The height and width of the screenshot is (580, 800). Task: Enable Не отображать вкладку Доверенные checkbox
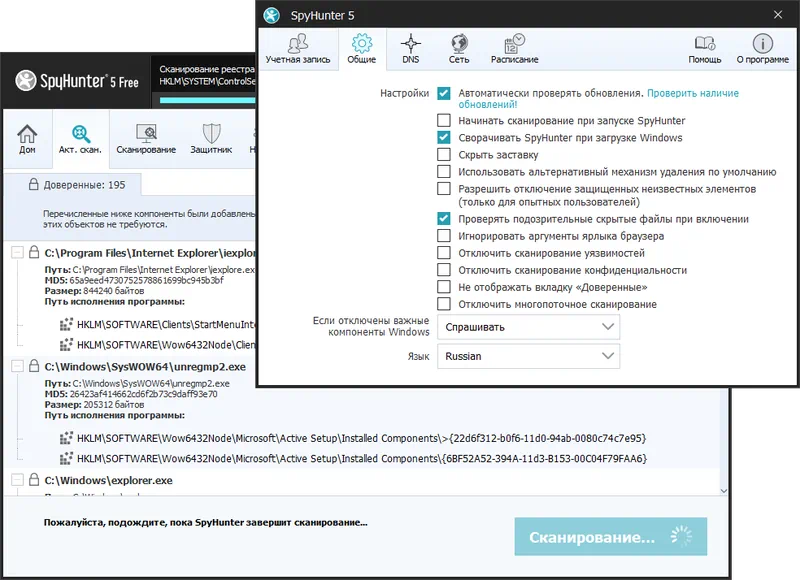[444, 287]
